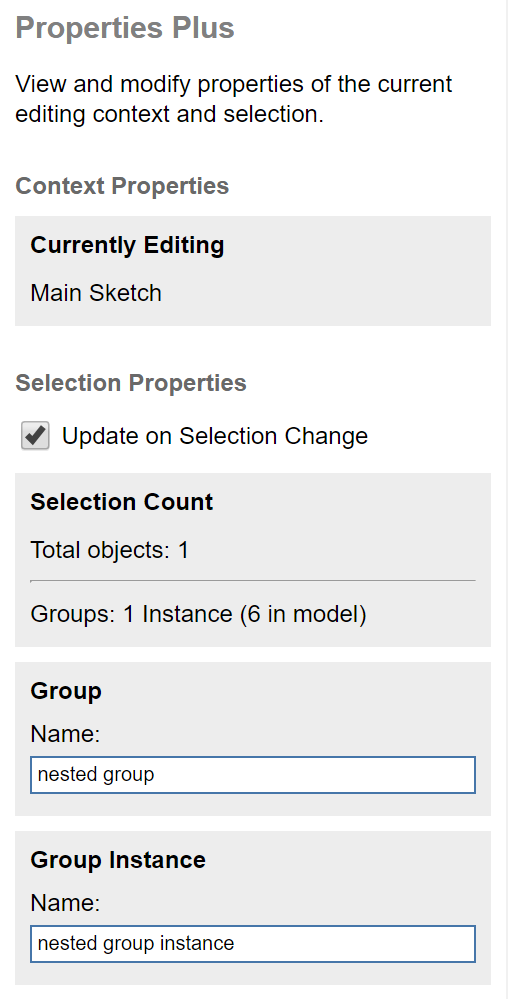Toggle the Update on Selection Change checkbox
The width and height of the screenshot is (508, 999).
tap(35, 436)
